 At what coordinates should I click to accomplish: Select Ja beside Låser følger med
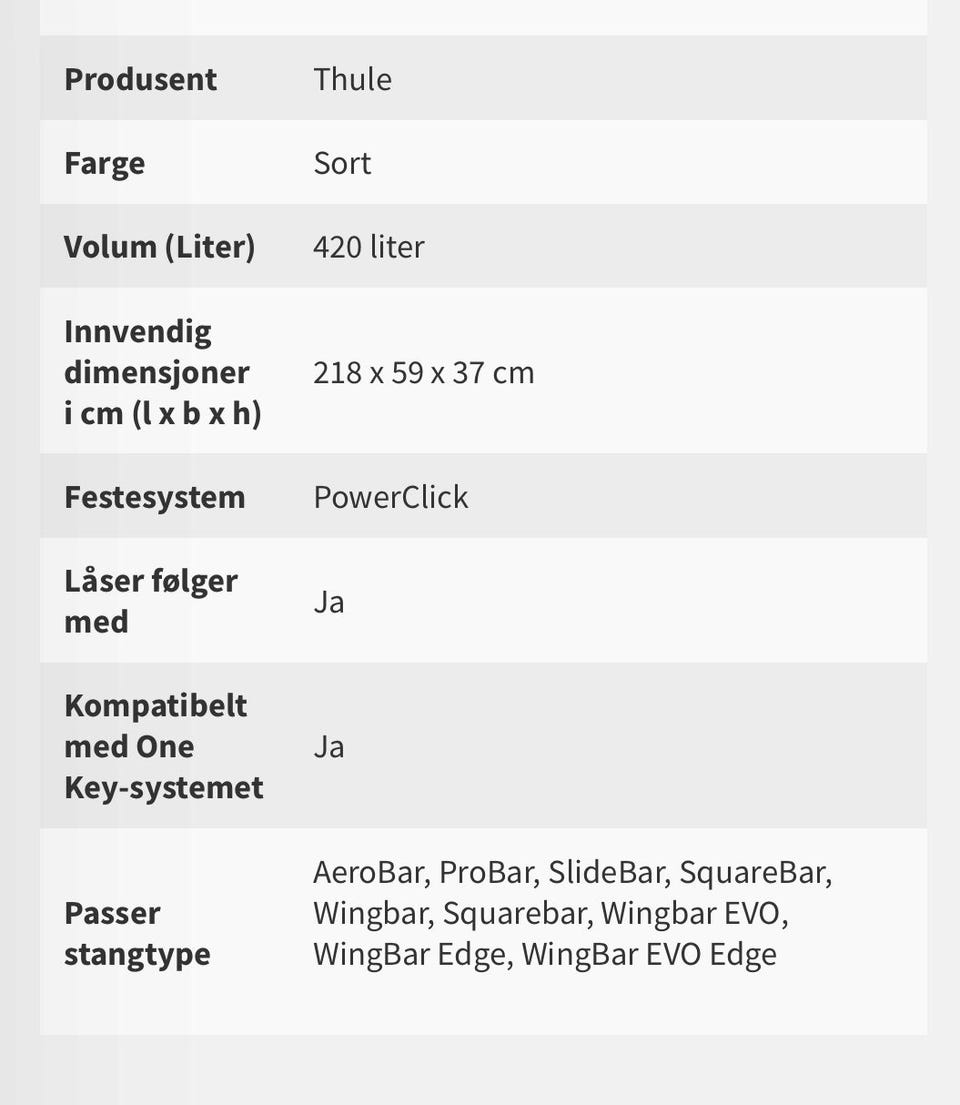tap(328, 602)
